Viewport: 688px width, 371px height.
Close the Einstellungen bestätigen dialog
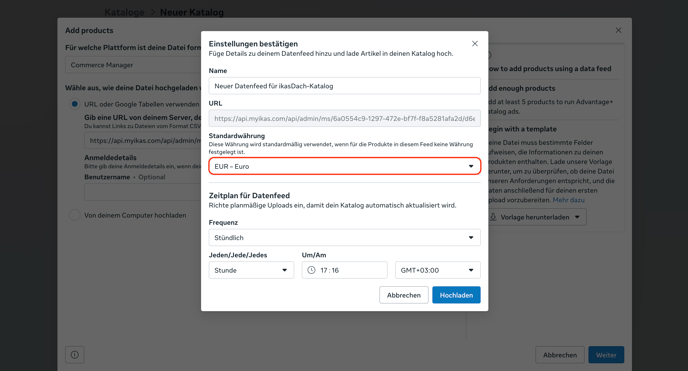tap(475, 43)
